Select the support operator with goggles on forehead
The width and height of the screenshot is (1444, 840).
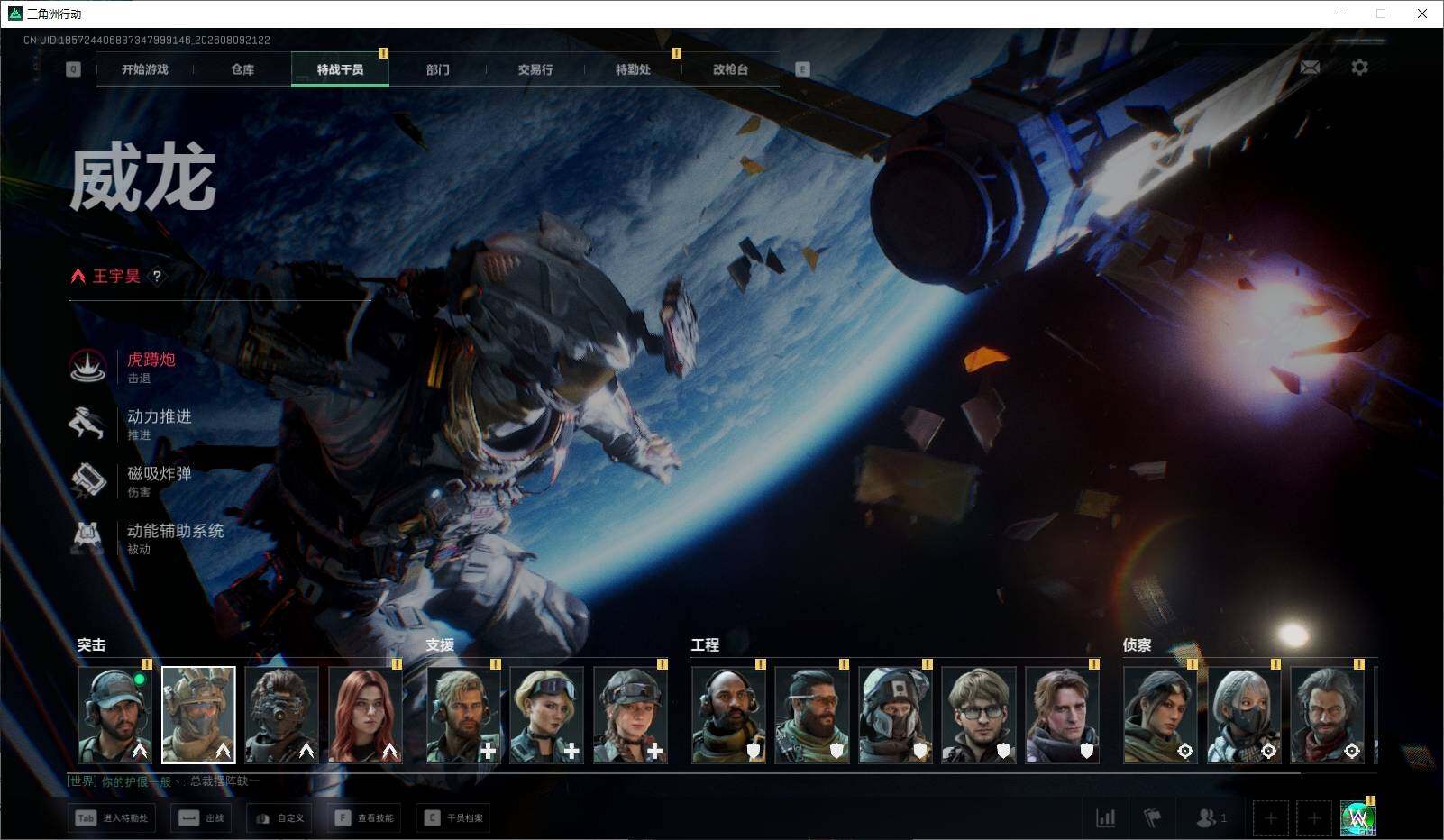546,715
